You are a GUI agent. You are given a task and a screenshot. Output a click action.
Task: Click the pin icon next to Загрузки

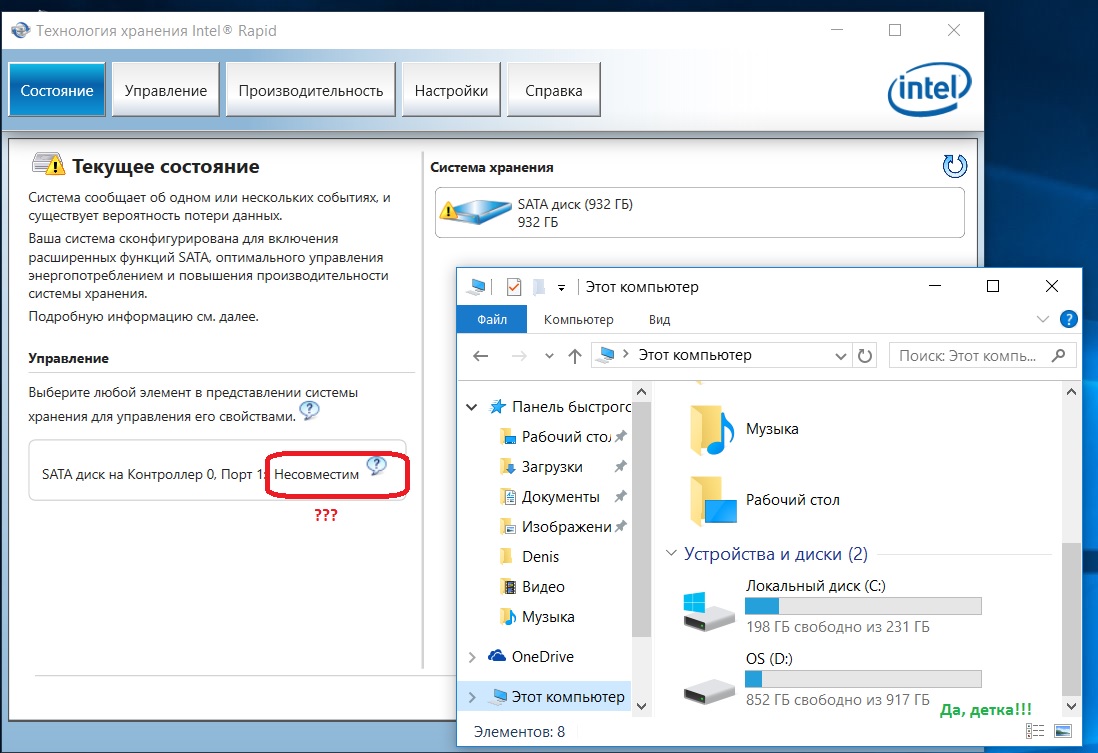pyautogui.click(x=620, y=467)
